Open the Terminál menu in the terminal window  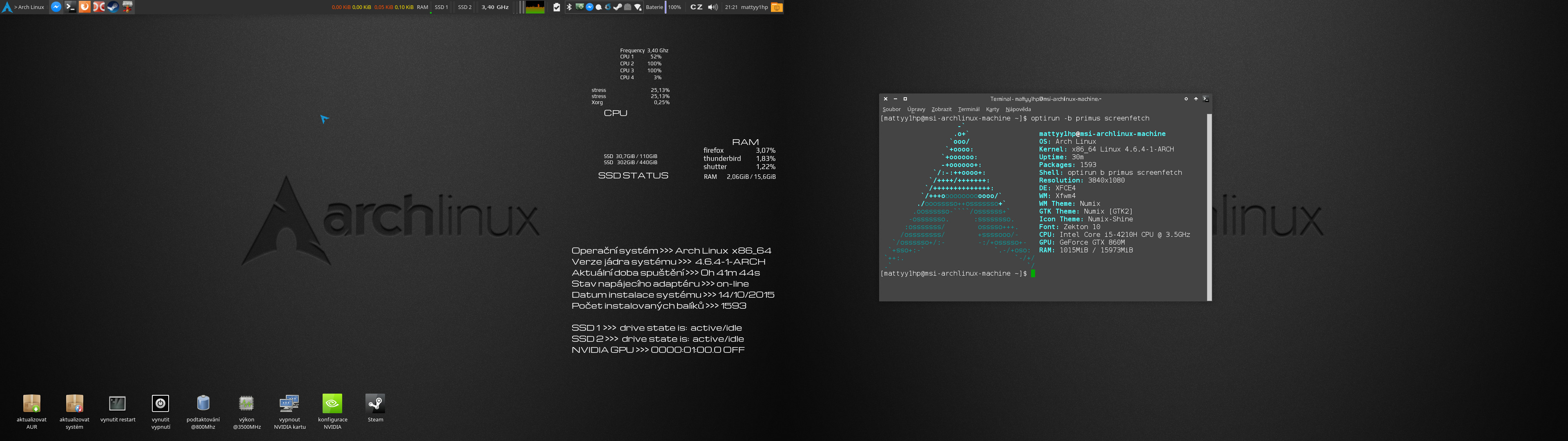click(x=969, y=110)
